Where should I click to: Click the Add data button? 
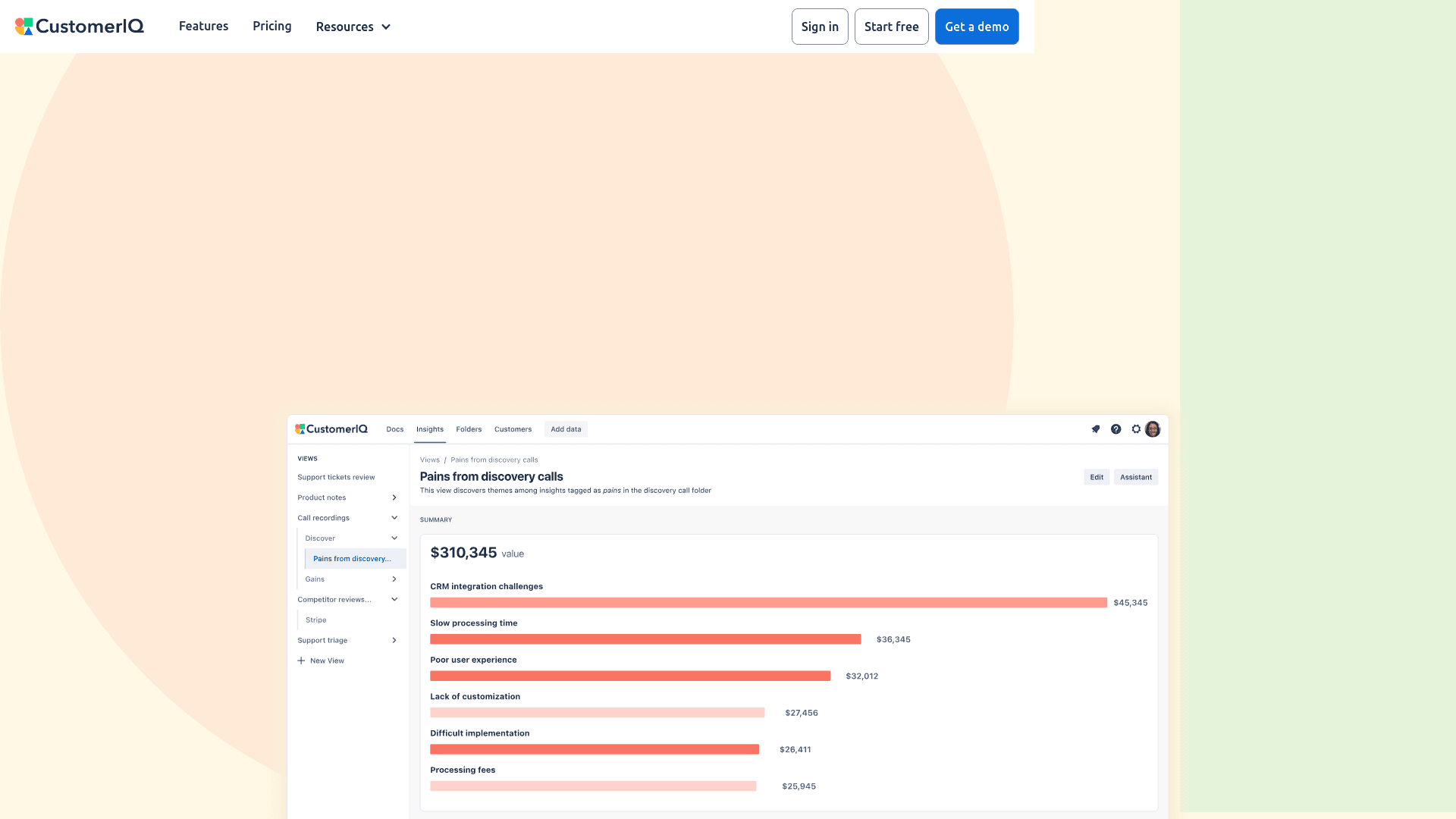tap(566, 429)
